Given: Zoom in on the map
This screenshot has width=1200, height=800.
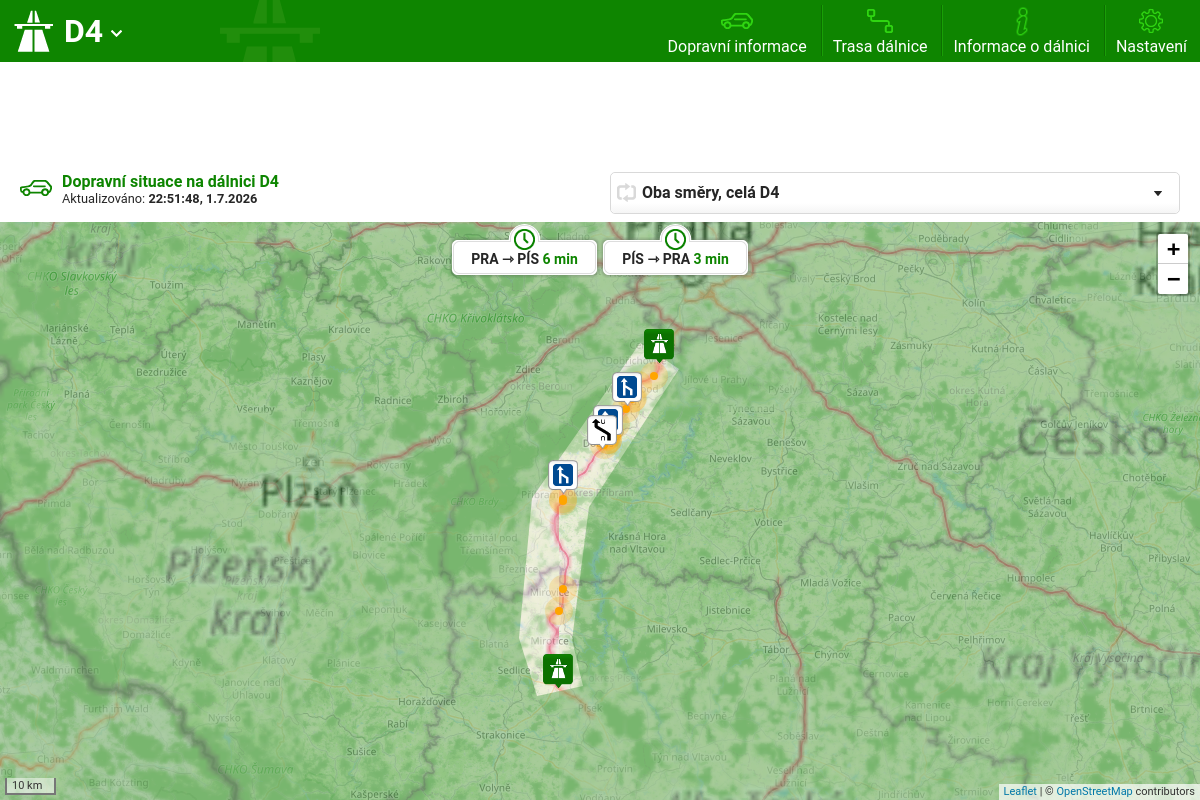Looking at the screenshot, I should [1173, 249].
